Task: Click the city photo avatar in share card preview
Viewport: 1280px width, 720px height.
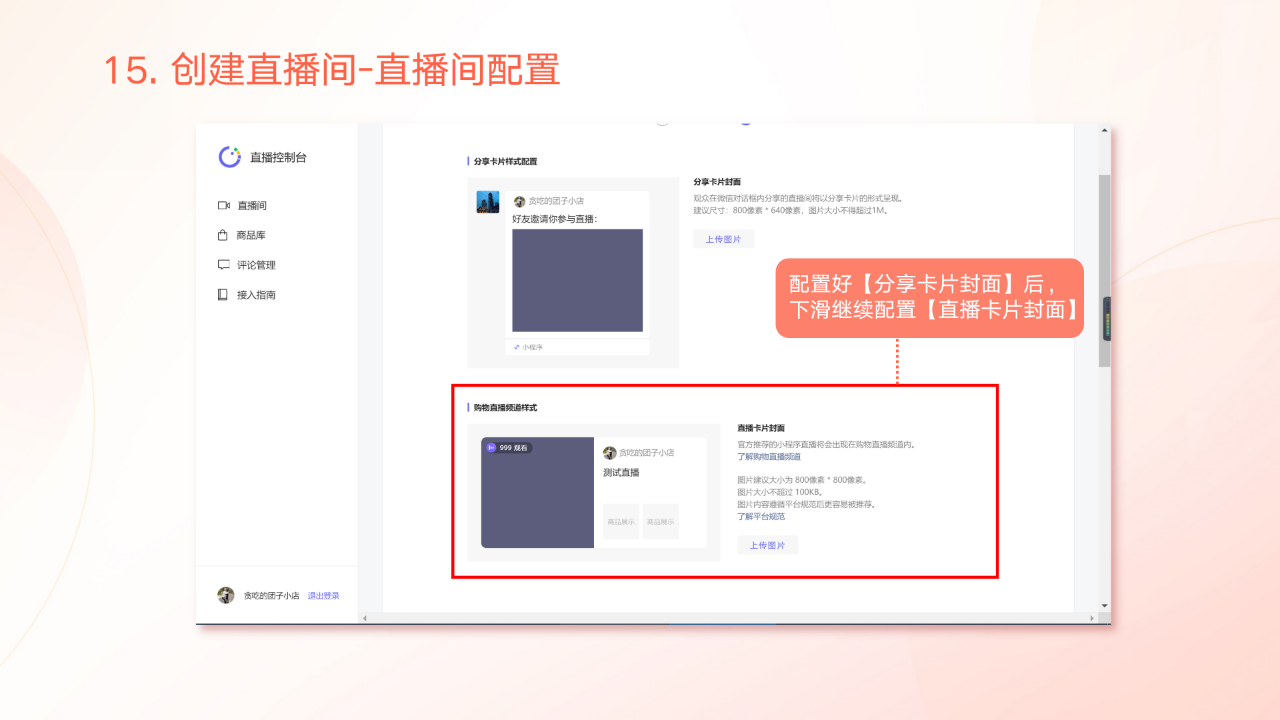Action: pyautogui.click(x=488, y=202)
